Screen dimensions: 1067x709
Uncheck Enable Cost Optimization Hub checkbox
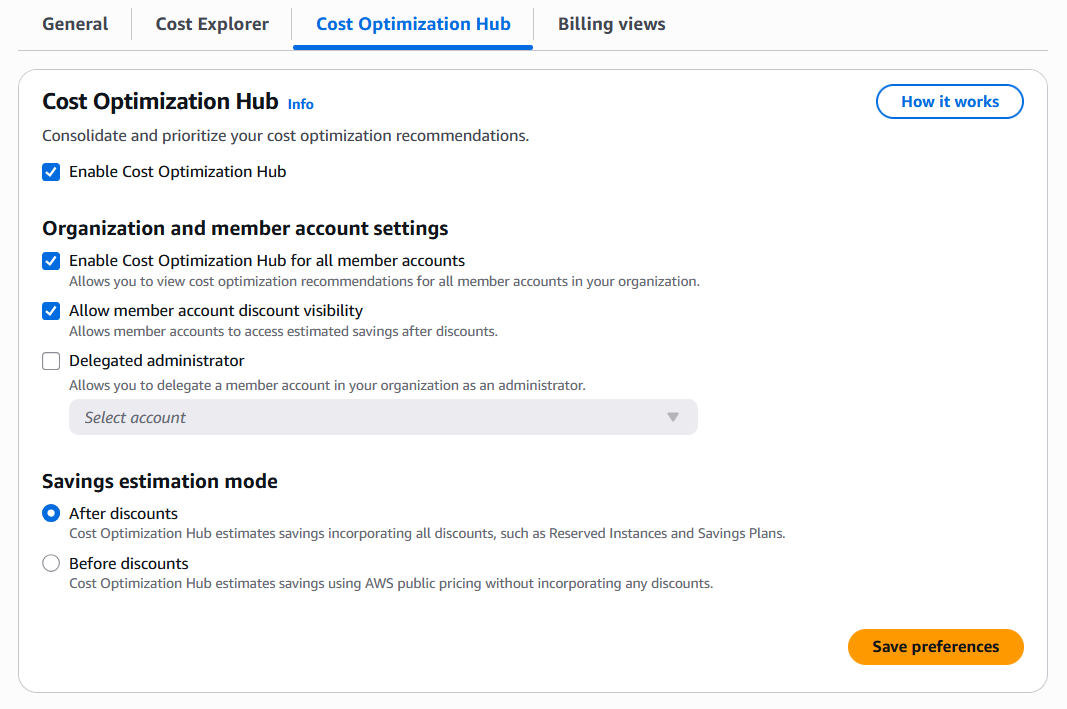tap(51, 171)
